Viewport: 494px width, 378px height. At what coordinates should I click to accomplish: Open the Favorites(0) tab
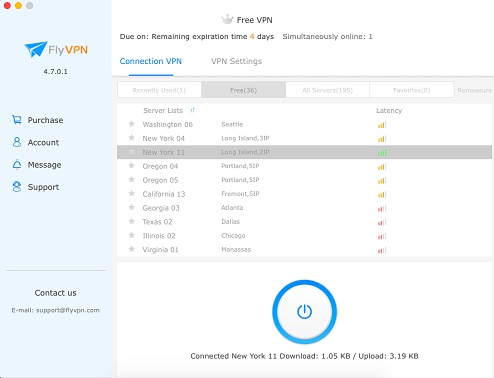[x=412, y=90]
